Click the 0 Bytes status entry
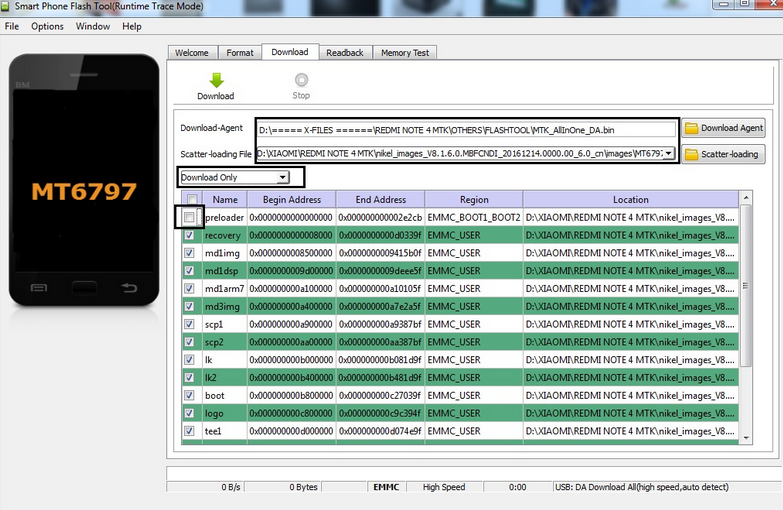 303,487
